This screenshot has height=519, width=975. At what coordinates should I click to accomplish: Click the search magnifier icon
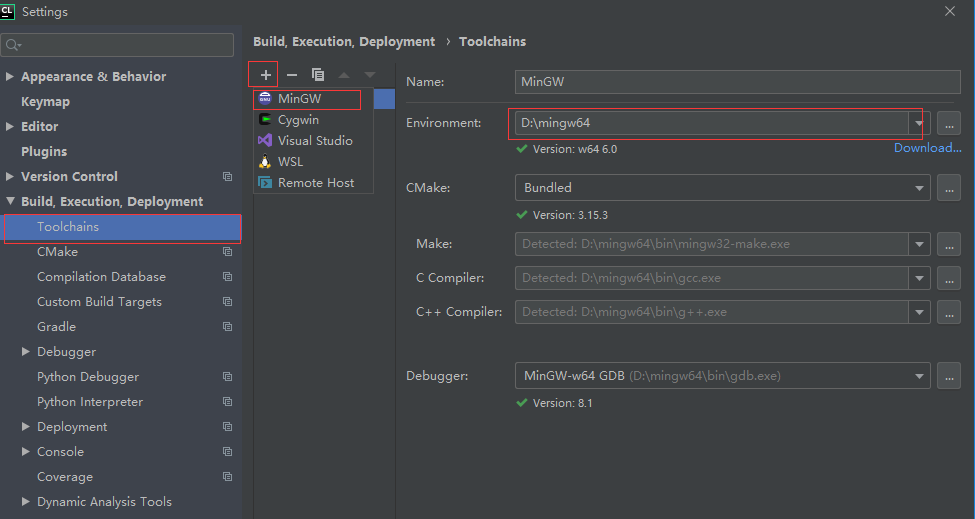click(12, 45)
